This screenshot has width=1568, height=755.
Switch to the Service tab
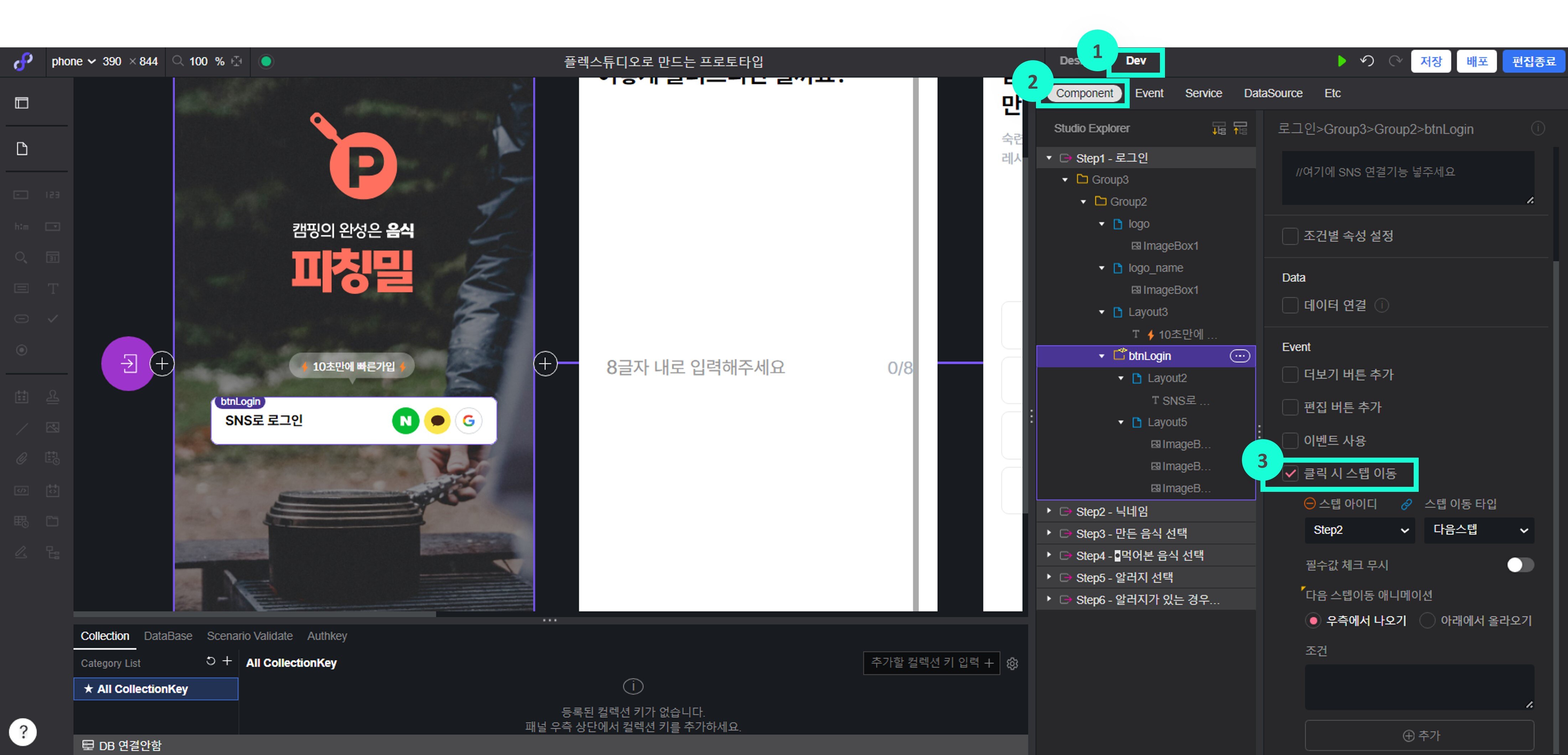coord(1203,93)
